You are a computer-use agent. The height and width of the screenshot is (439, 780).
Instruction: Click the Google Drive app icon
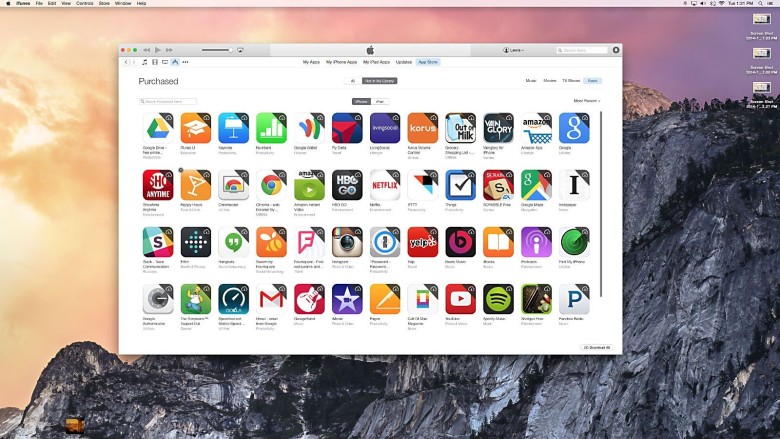pyautogui.click(x=157, y=128)
